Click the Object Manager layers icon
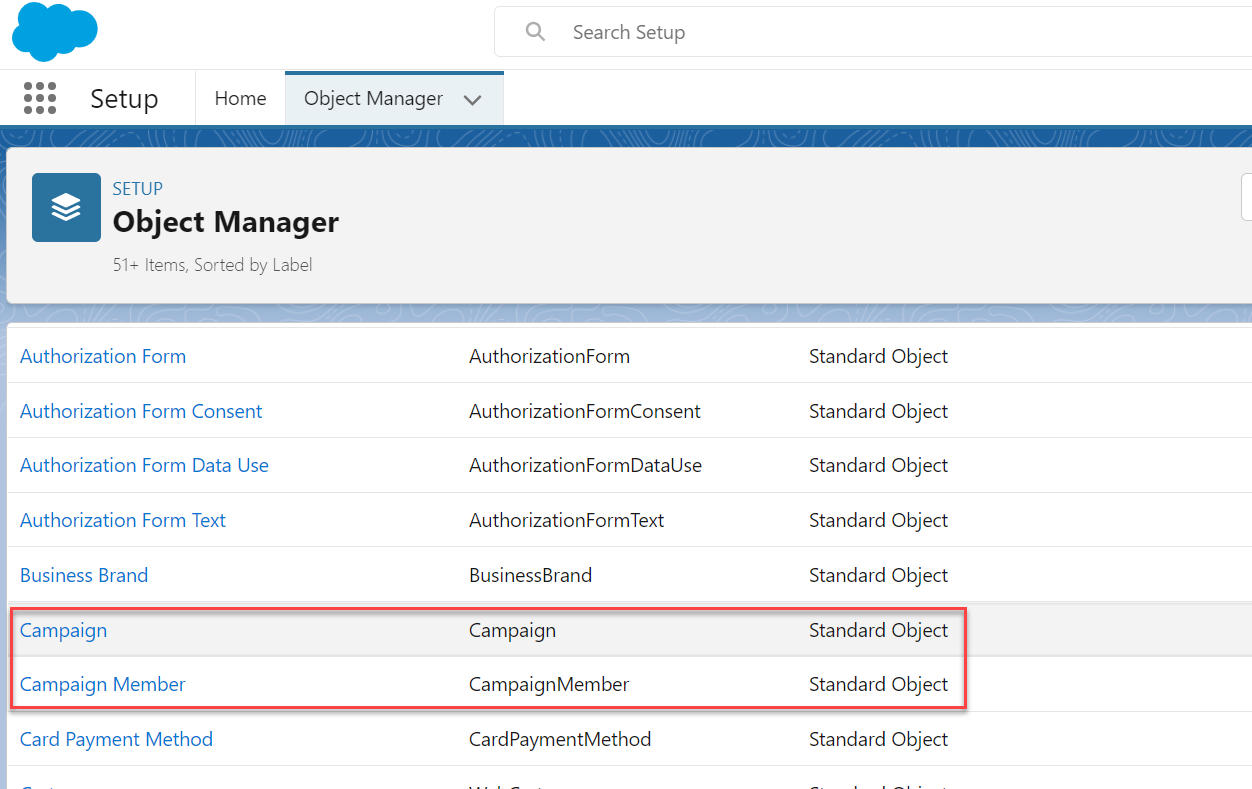 [x=66, y=207]
